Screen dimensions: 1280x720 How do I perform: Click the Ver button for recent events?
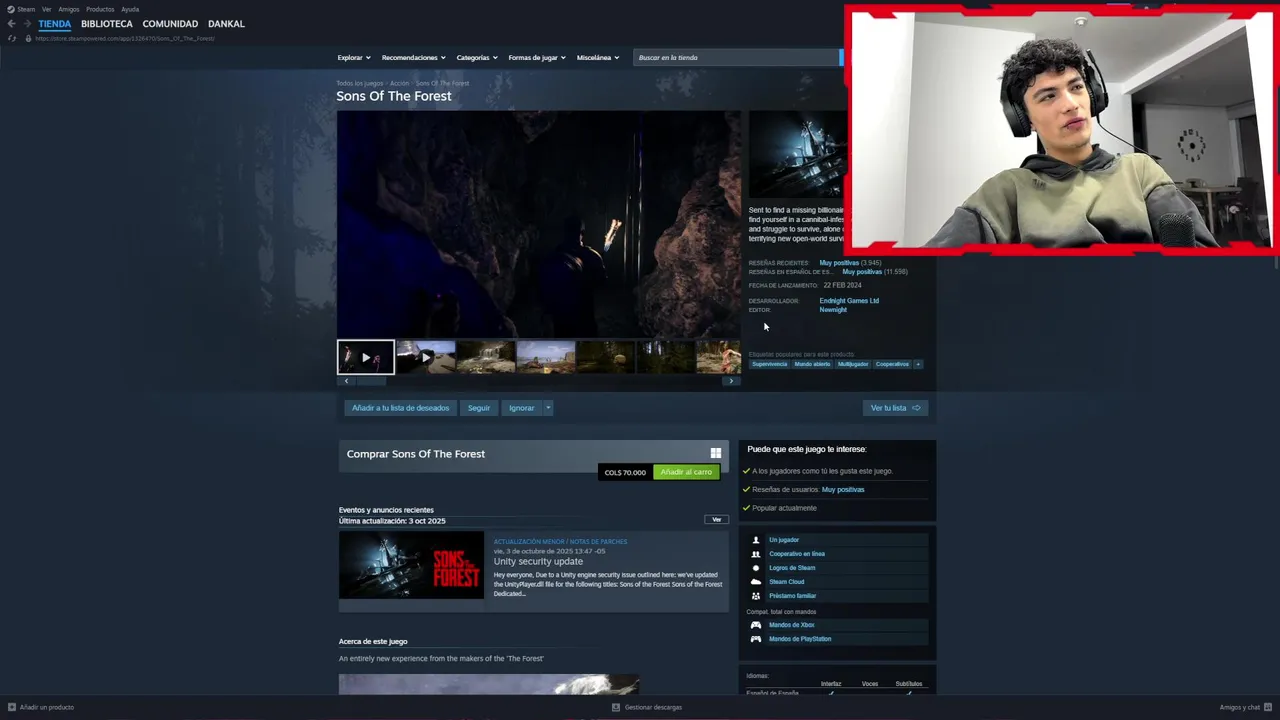pyautogui.click(x=716, y=520)
